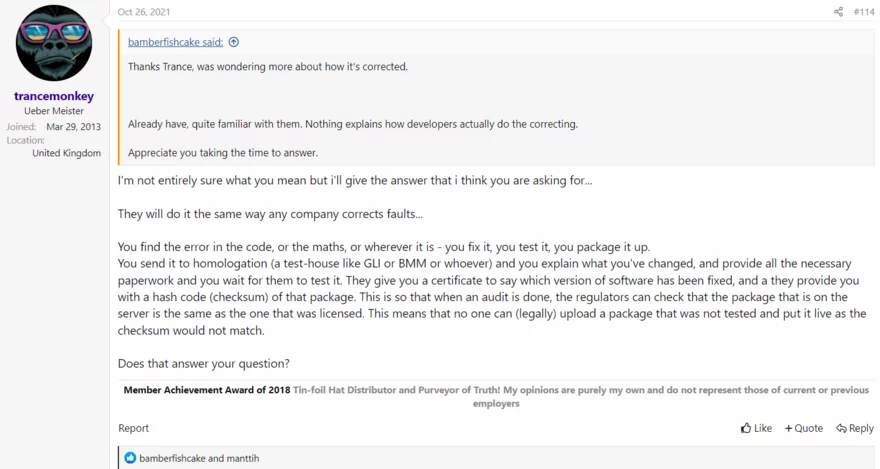Click the "Member Achievement Award of 2018" signature

click(207, 390)
